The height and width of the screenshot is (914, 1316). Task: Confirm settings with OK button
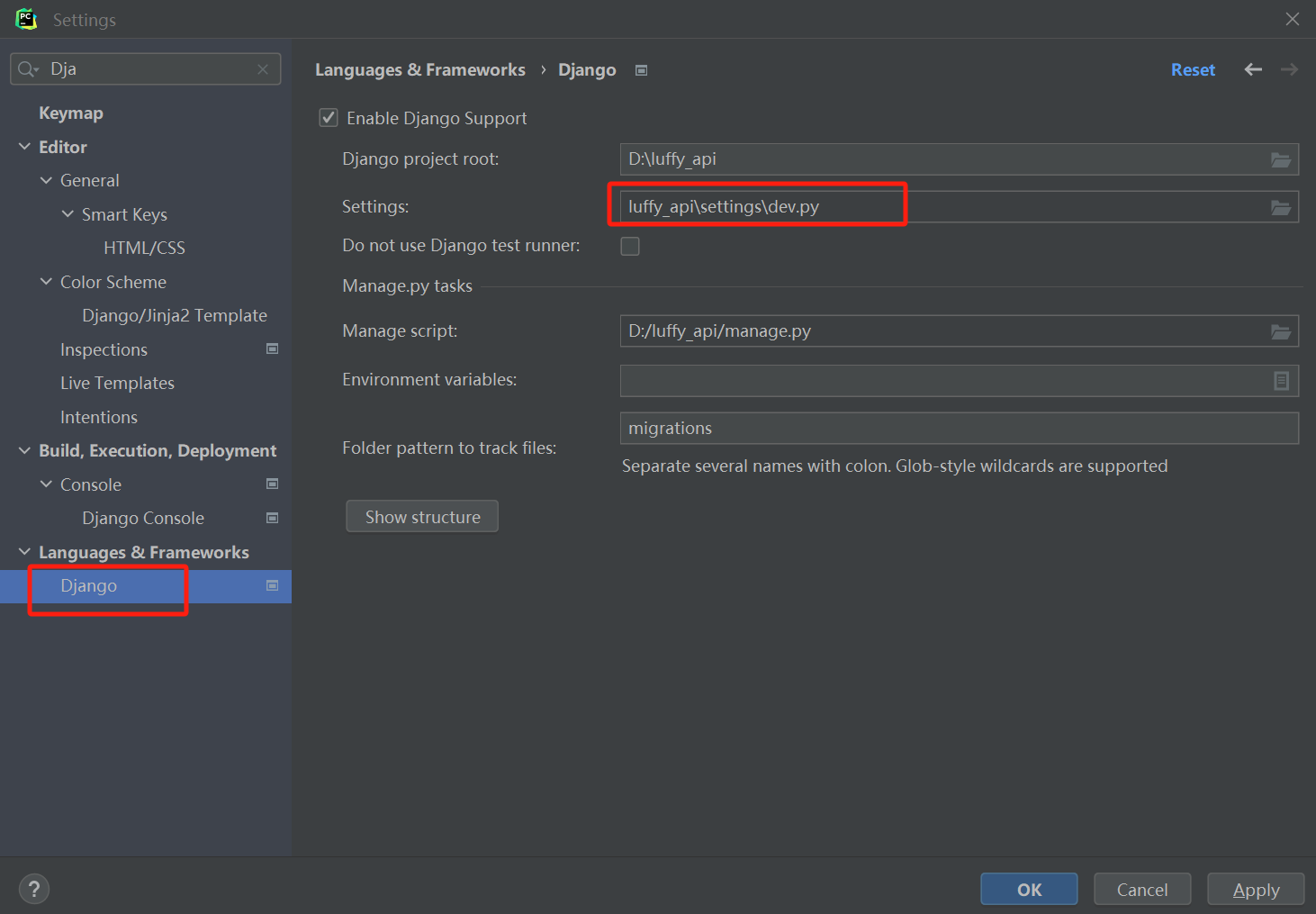click(x=1029, y=890)
